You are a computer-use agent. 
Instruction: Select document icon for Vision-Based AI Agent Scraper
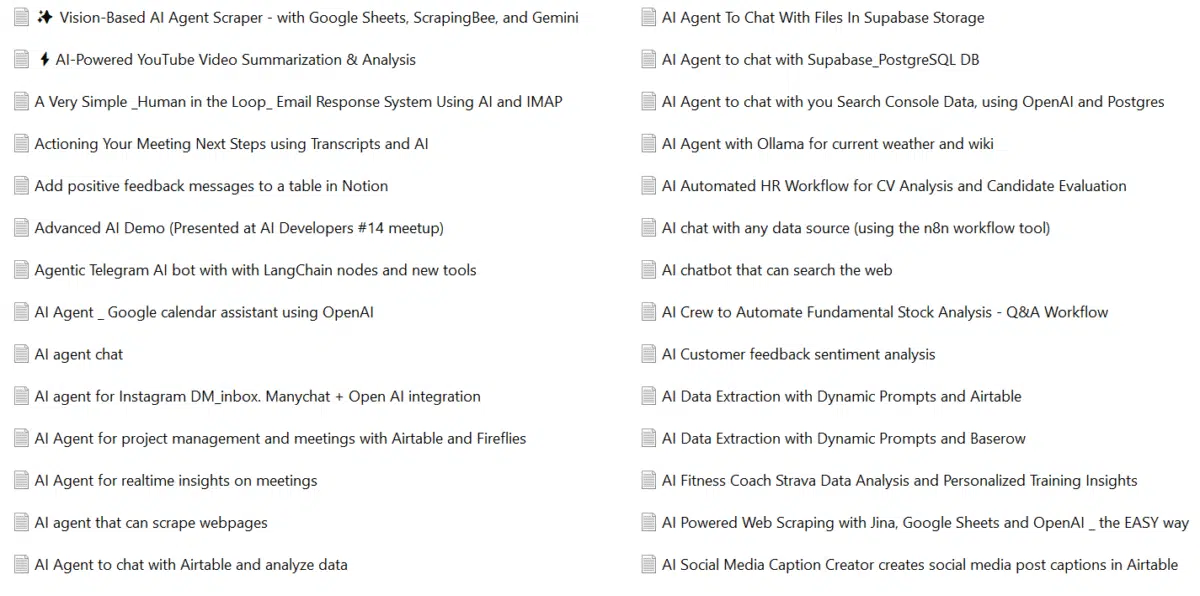[21, 18]
